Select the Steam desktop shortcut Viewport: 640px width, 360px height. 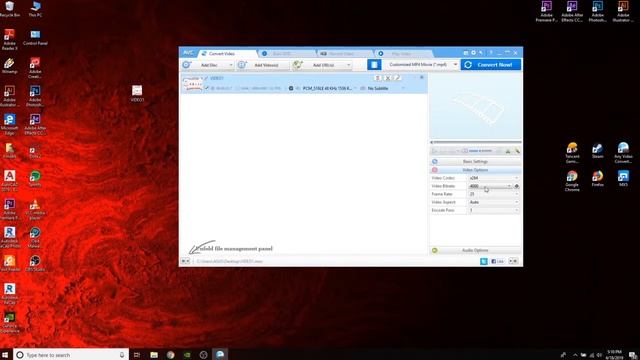(x=598, y=151)
